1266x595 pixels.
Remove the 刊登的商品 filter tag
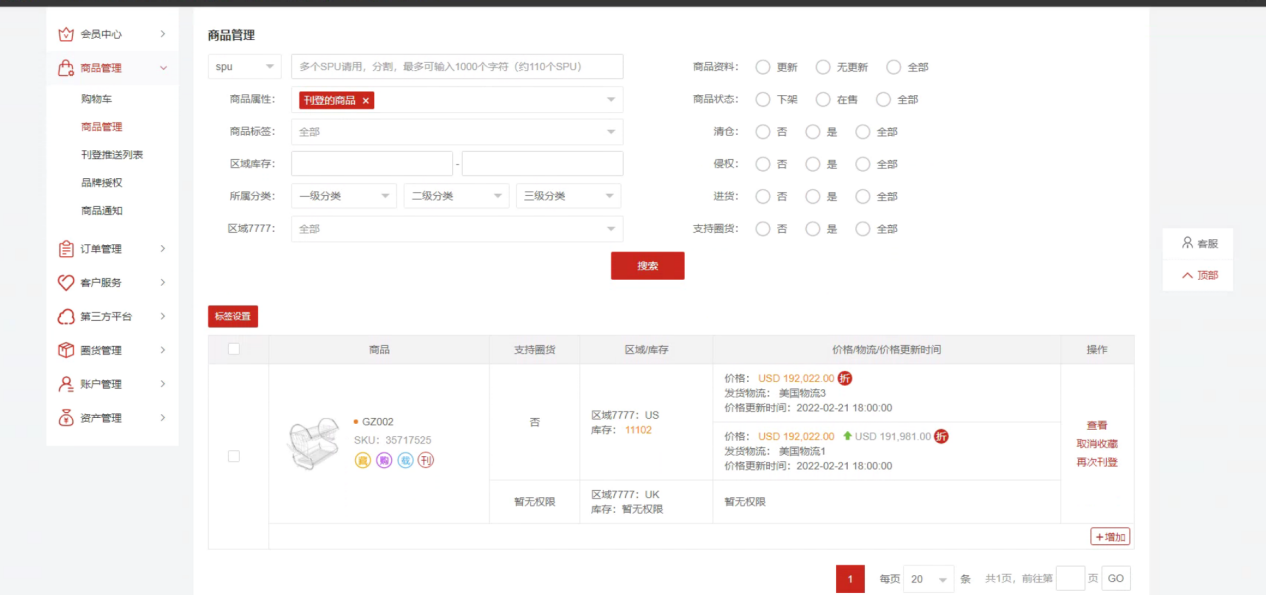pyautogui.click(x=366, y=100)
